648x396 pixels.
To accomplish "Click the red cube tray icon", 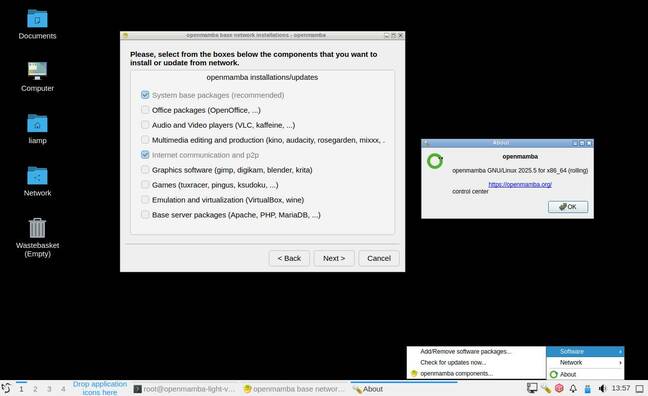I will tap(559, 388).
